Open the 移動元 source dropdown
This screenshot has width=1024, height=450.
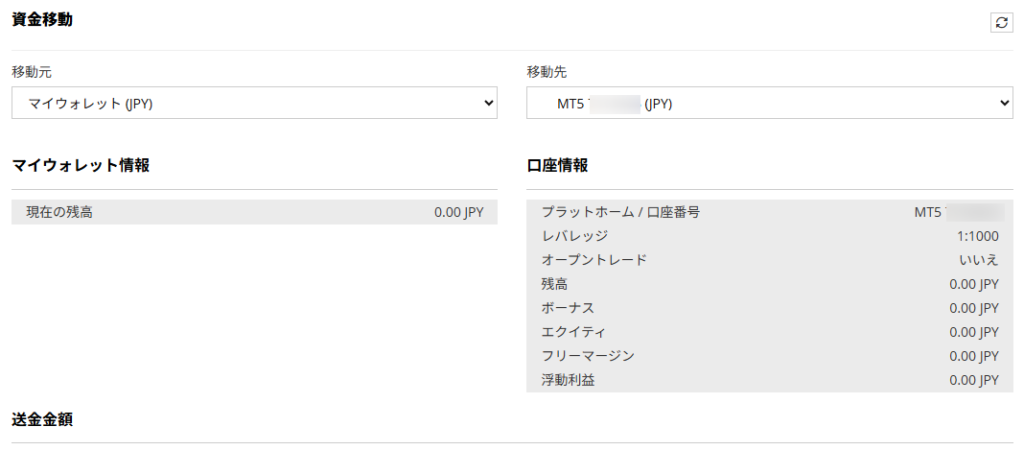(x=254, y=102)
